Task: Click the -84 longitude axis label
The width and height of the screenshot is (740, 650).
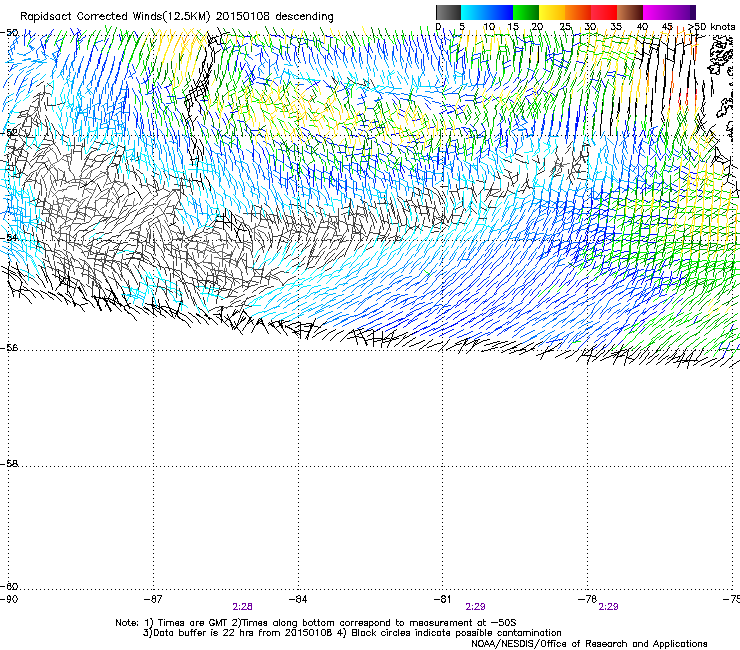Action: 298,599
